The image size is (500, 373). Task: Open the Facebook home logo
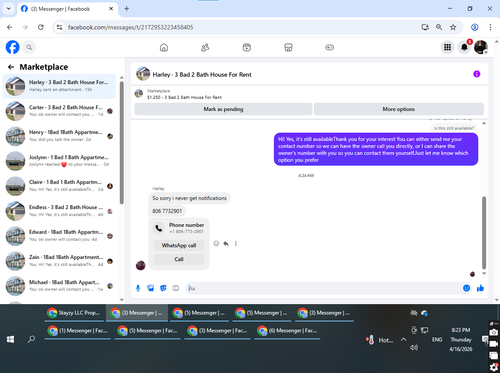pyautogui.click(x=13, y=47)
